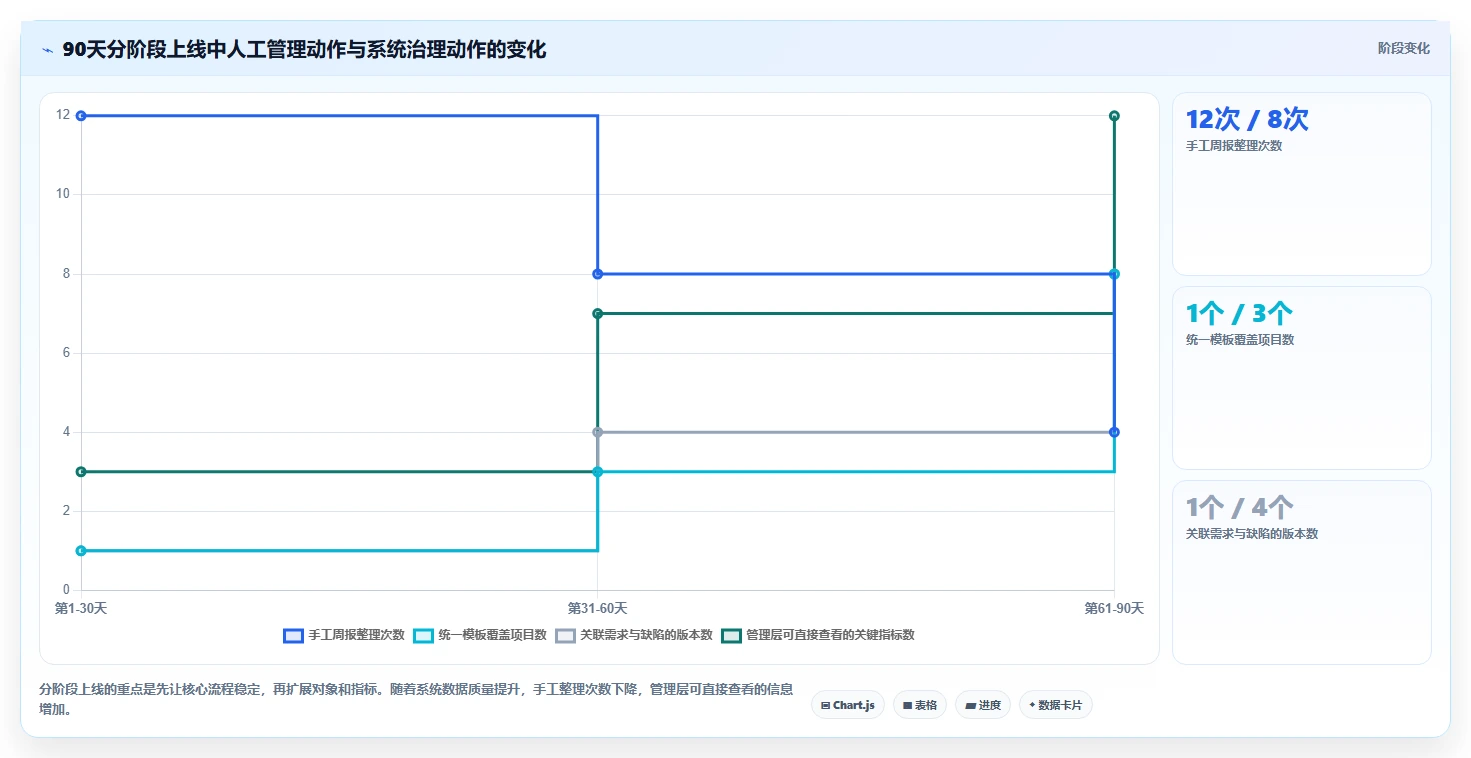Viewport: 1471px width, 758px height.
Task: Click the 第1-30天 x-axis label
Action: pyautogui.click(x=81, y=608)
